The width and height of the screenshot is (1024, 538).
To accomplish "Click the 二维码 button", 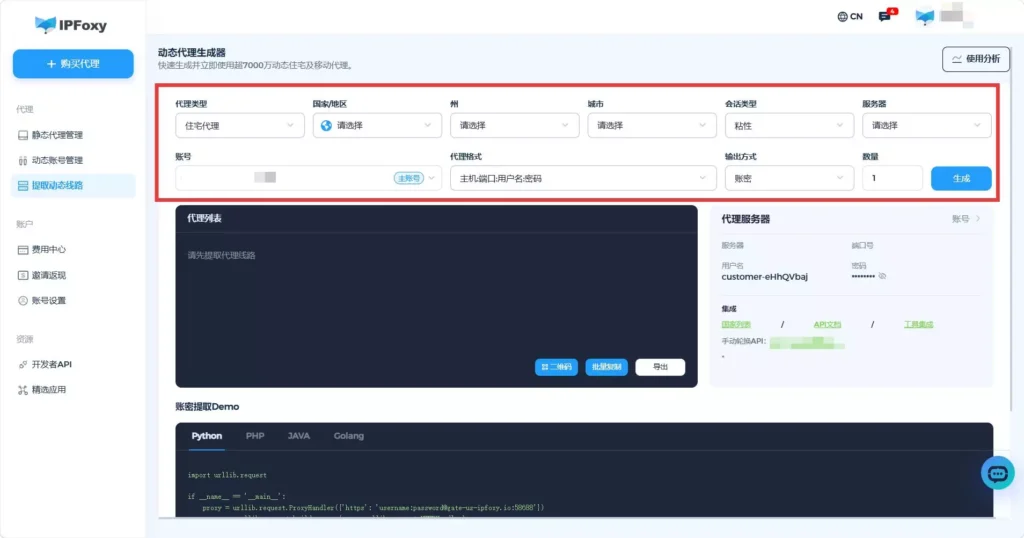I will point(556,367).
